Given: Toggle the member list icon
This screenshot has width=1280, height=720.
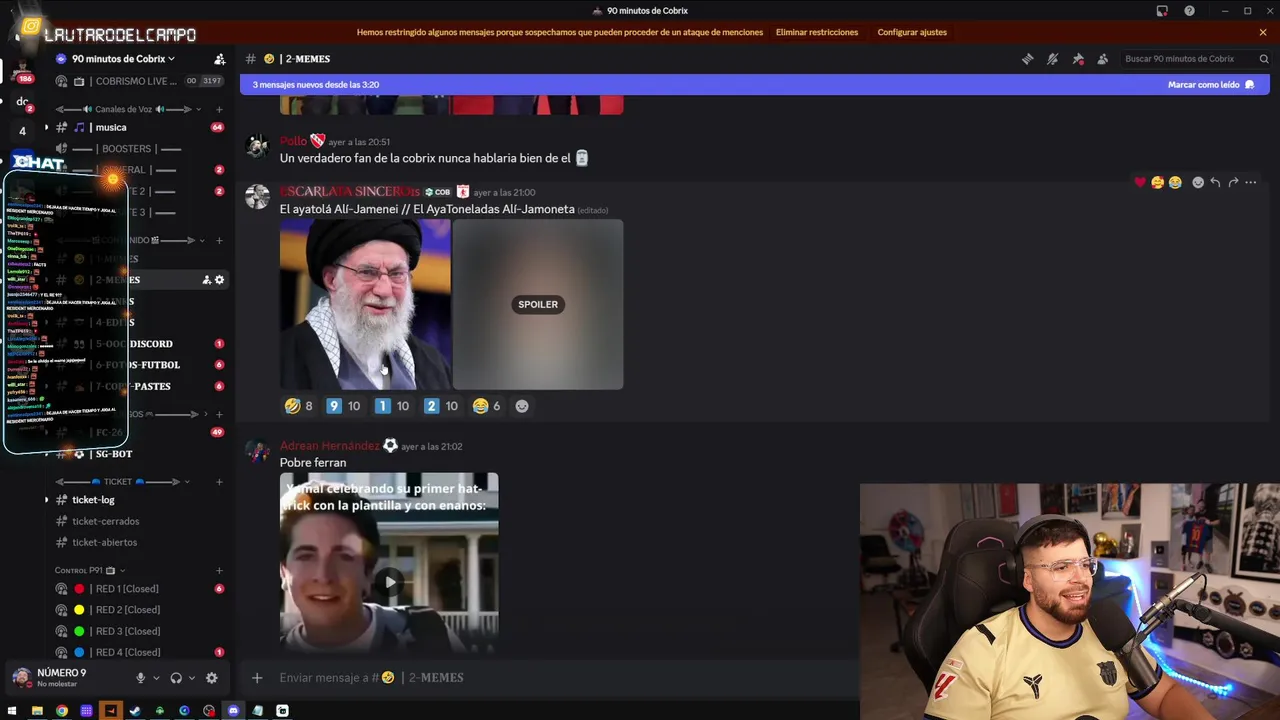Looking at the screenshot, I should pyautogui.click(x=1102, y=59).
